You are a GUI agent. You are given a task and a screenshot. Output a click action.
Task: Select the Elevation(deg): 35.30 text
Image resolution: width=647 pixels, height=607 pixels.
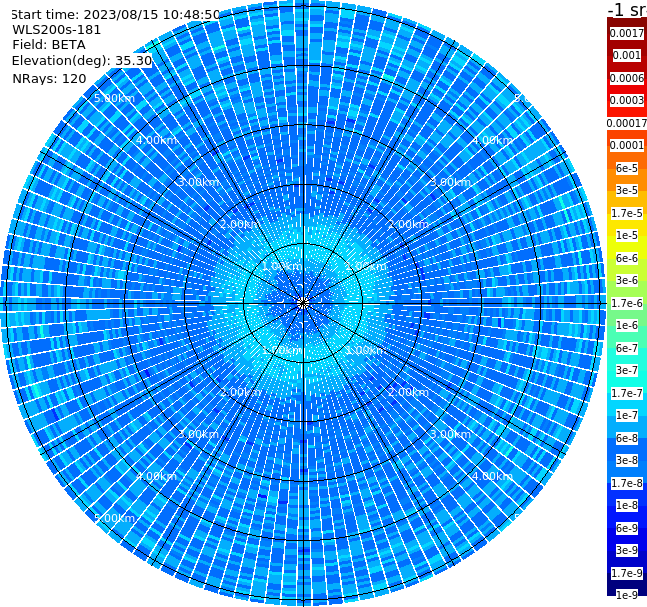click(x=82, y=61)
